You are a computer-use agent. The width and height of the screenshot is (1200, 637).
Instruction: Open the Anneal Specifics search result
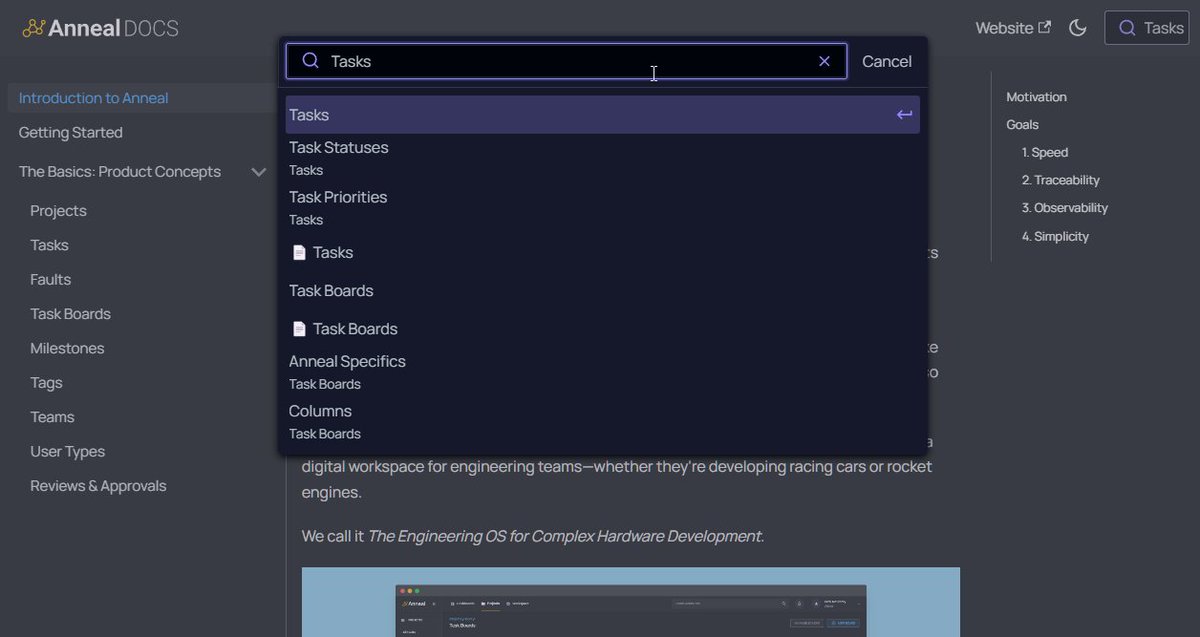602,372
